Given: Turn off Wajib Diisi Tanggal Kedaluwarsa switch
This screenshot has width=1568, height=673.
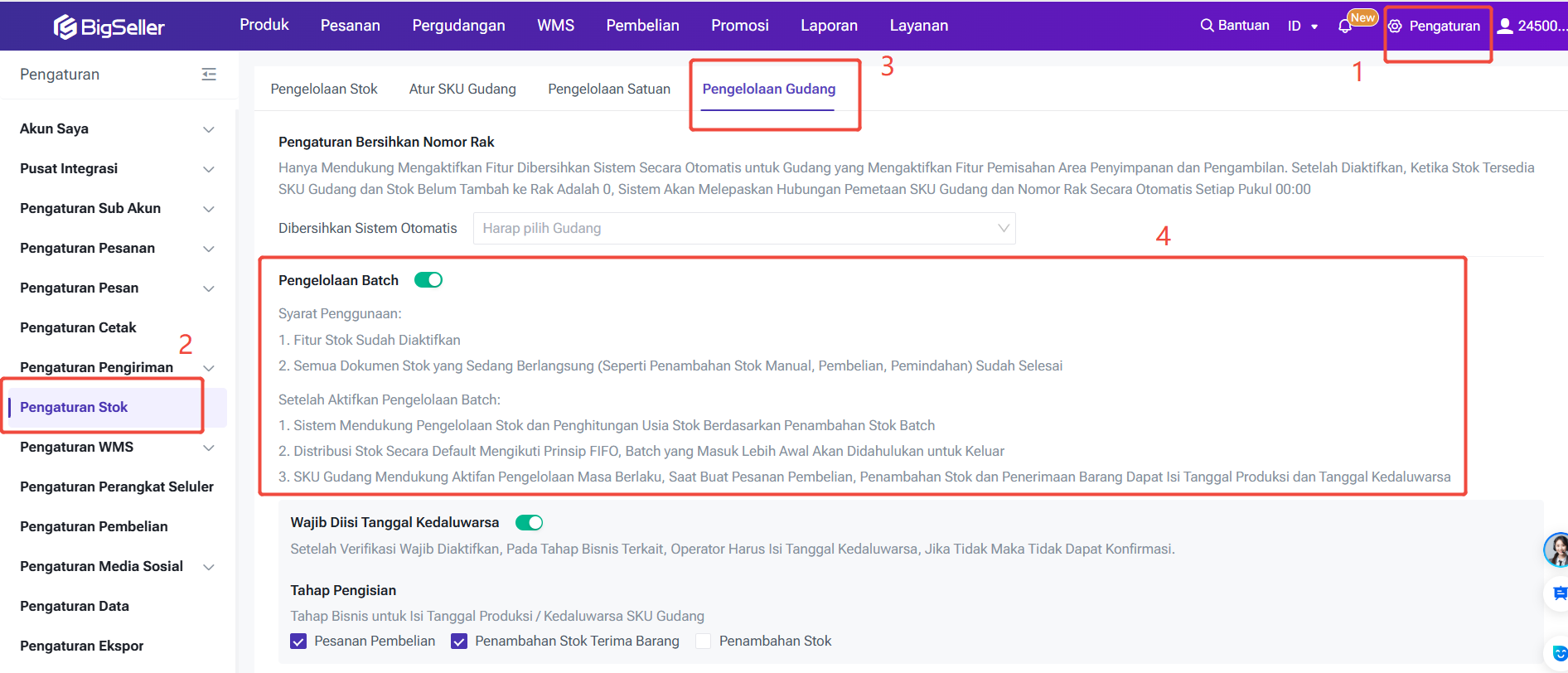Looking at the screenshot, I should pyautogui.click(x=529, y=522).
